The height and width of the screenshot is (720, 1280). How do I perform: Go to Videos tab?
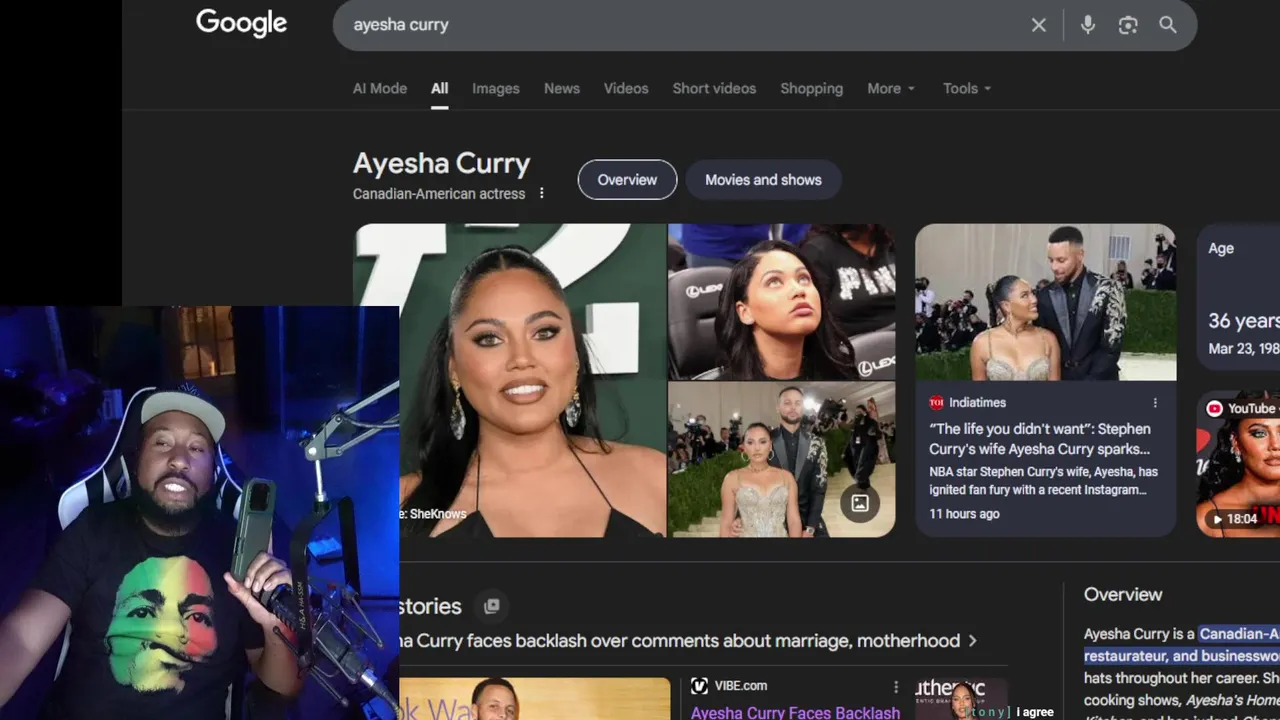pyautogui.click(x=626, y=88)
